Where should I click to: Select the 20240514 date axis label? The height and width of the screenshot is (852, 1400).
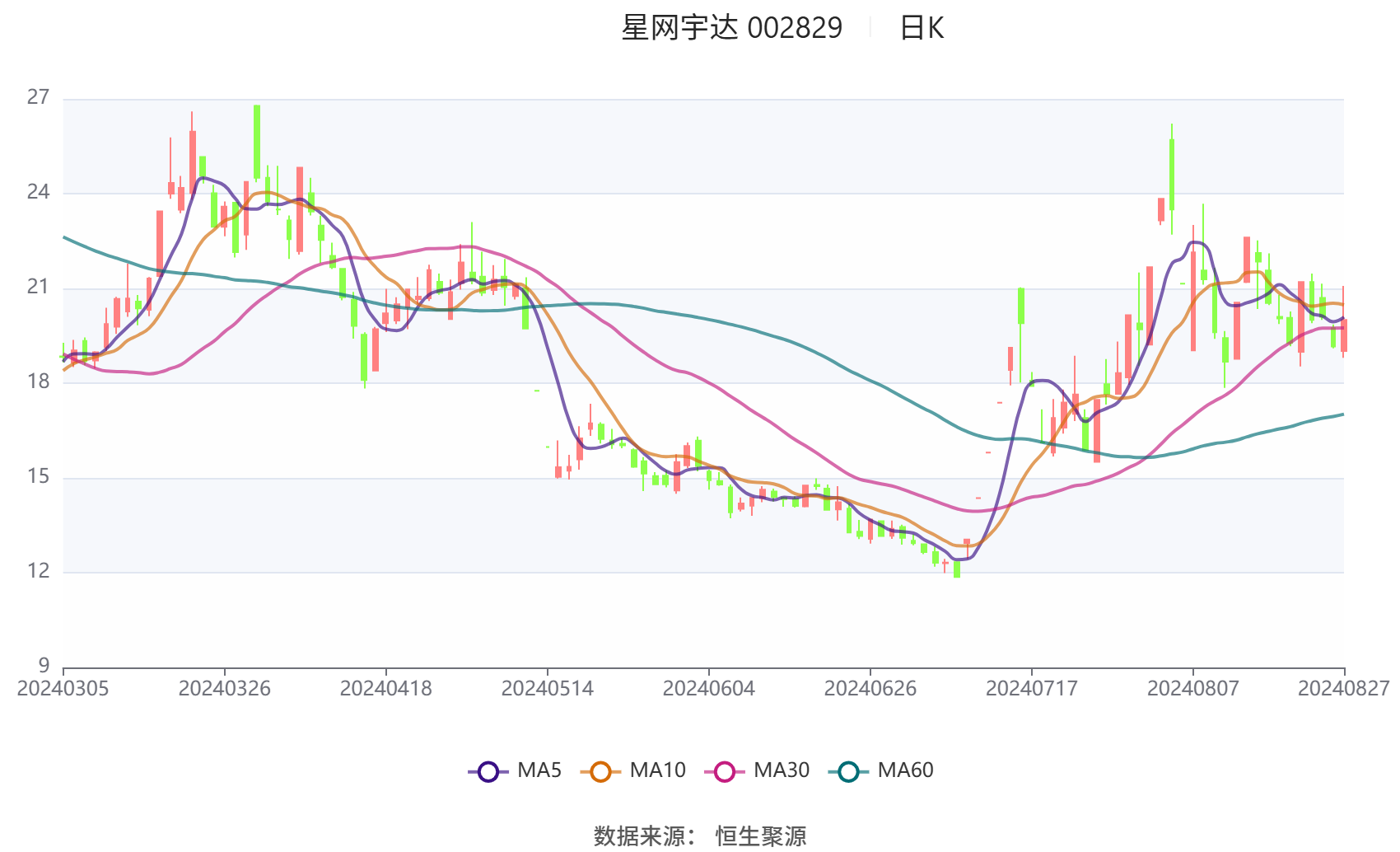click(x=548, y=688)
